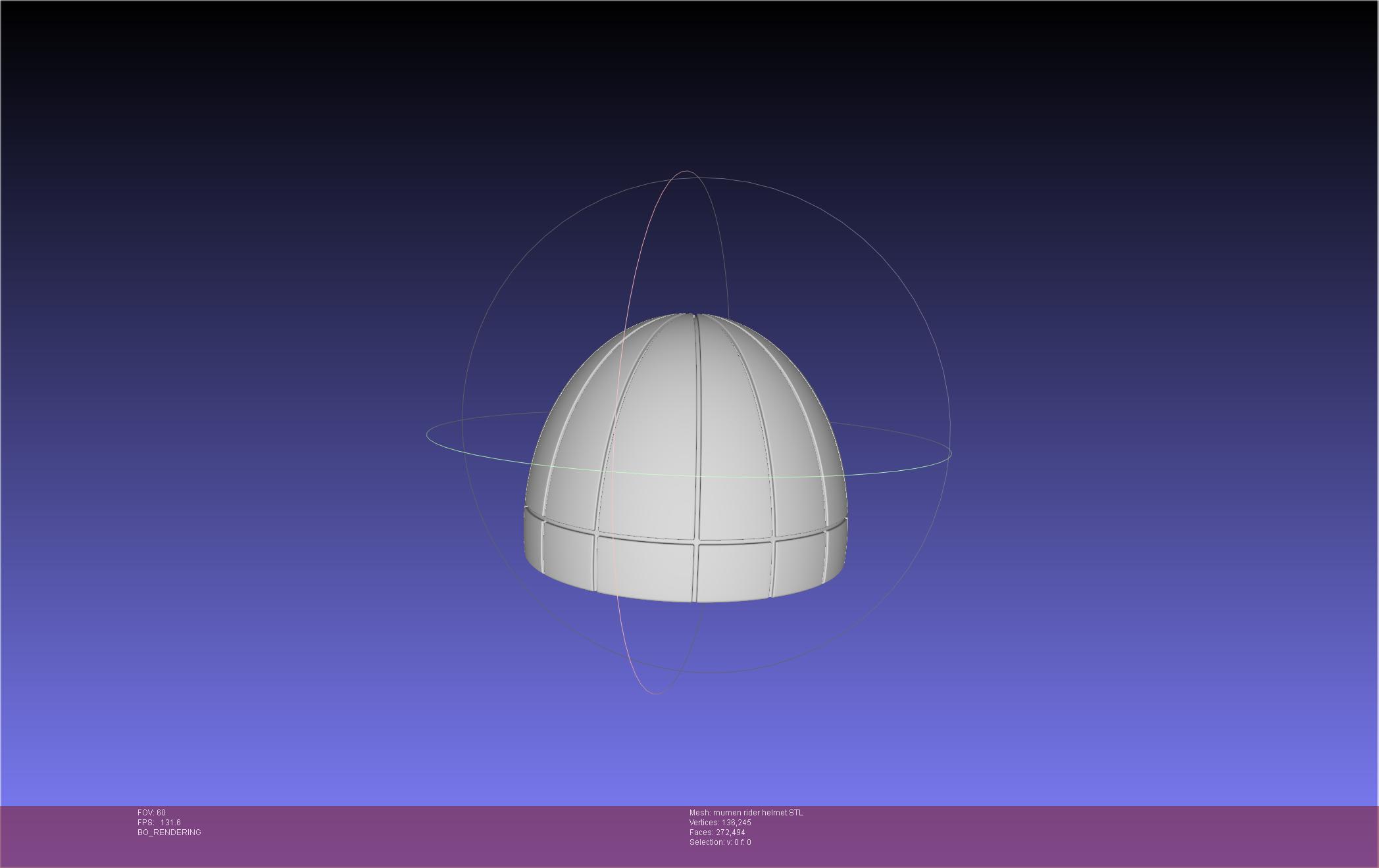1379x868 pixels.
Task: Click the 'BO_RENDERING' status label
Action: [x=169, y=832]
